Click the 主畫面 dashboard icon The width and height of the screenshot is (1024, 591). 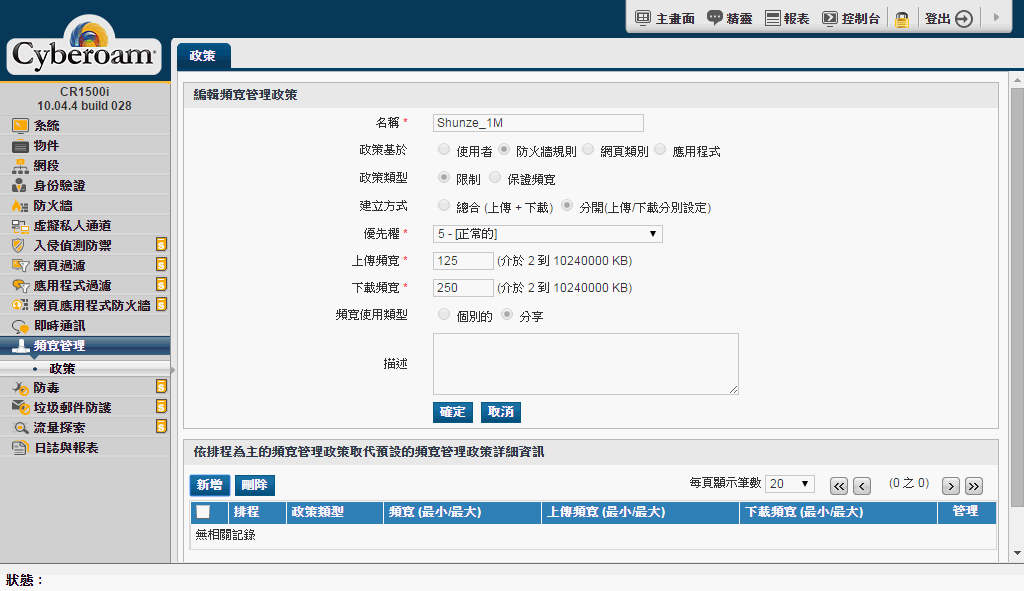pos(643,18)
